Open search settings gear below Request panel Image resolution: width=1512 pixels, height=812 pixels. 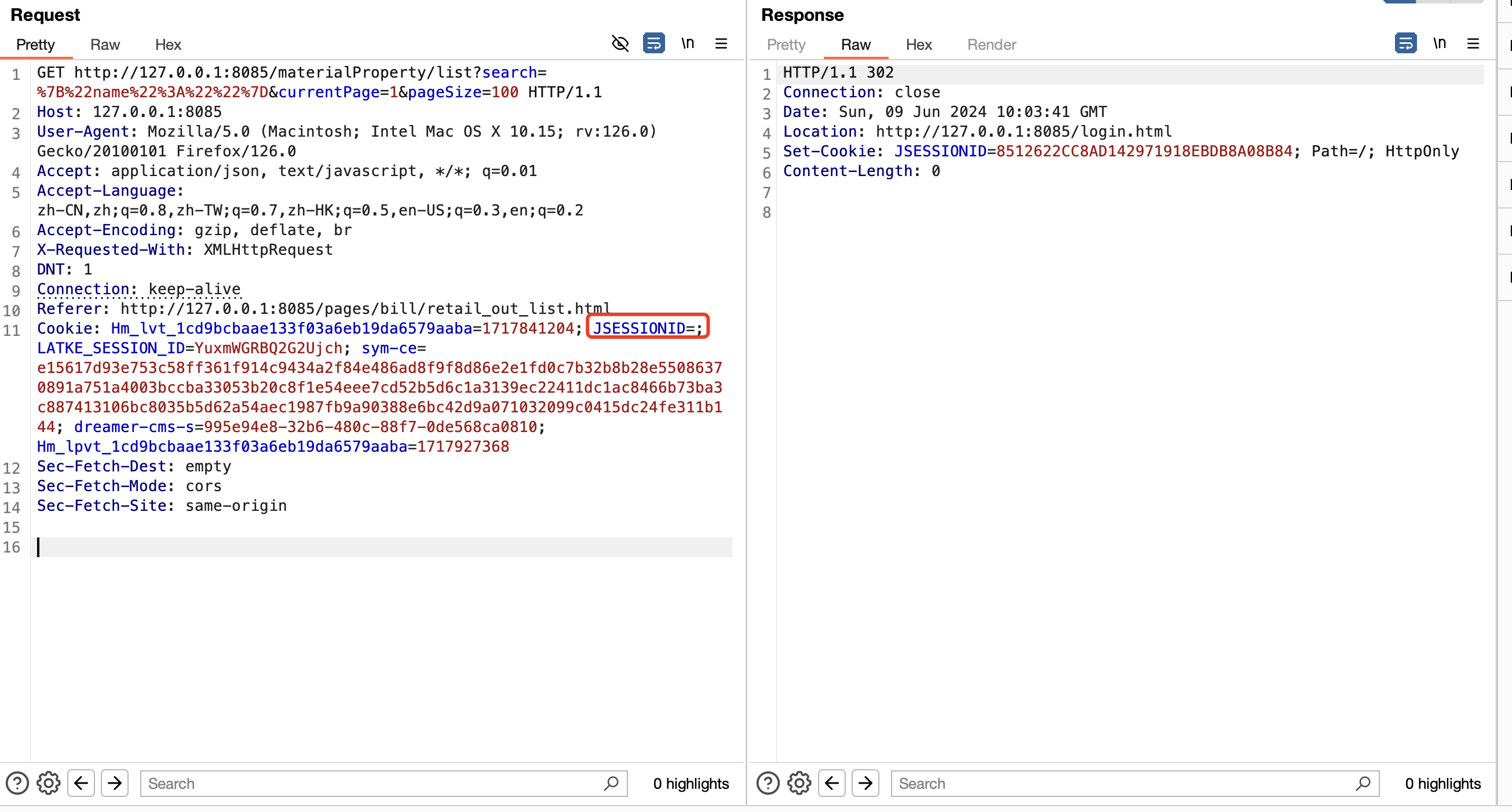pyautogui.click(x=49, y=783)
